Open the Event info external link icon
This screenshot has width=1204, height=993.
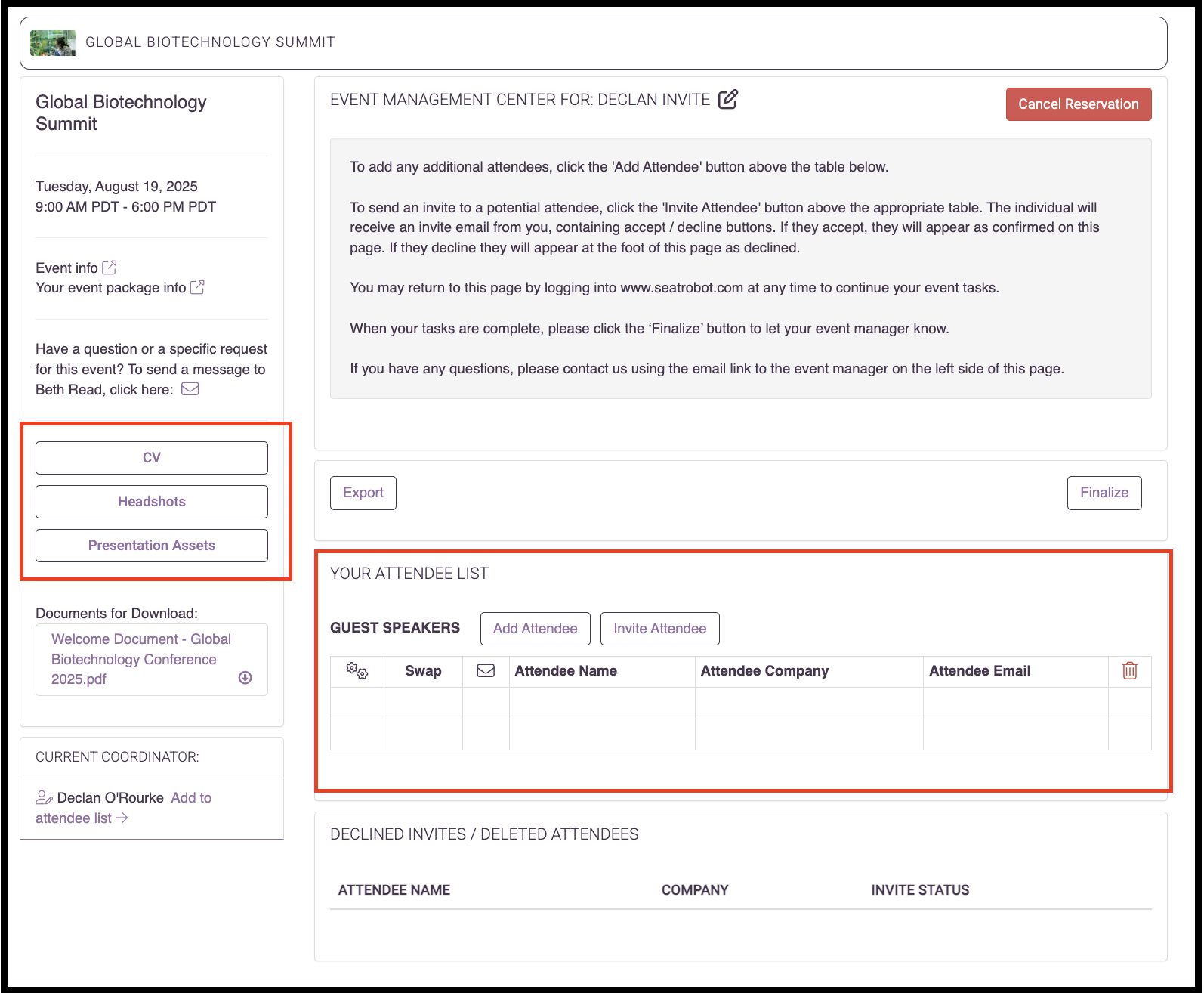pyautogui.click(x=110, y=268)
